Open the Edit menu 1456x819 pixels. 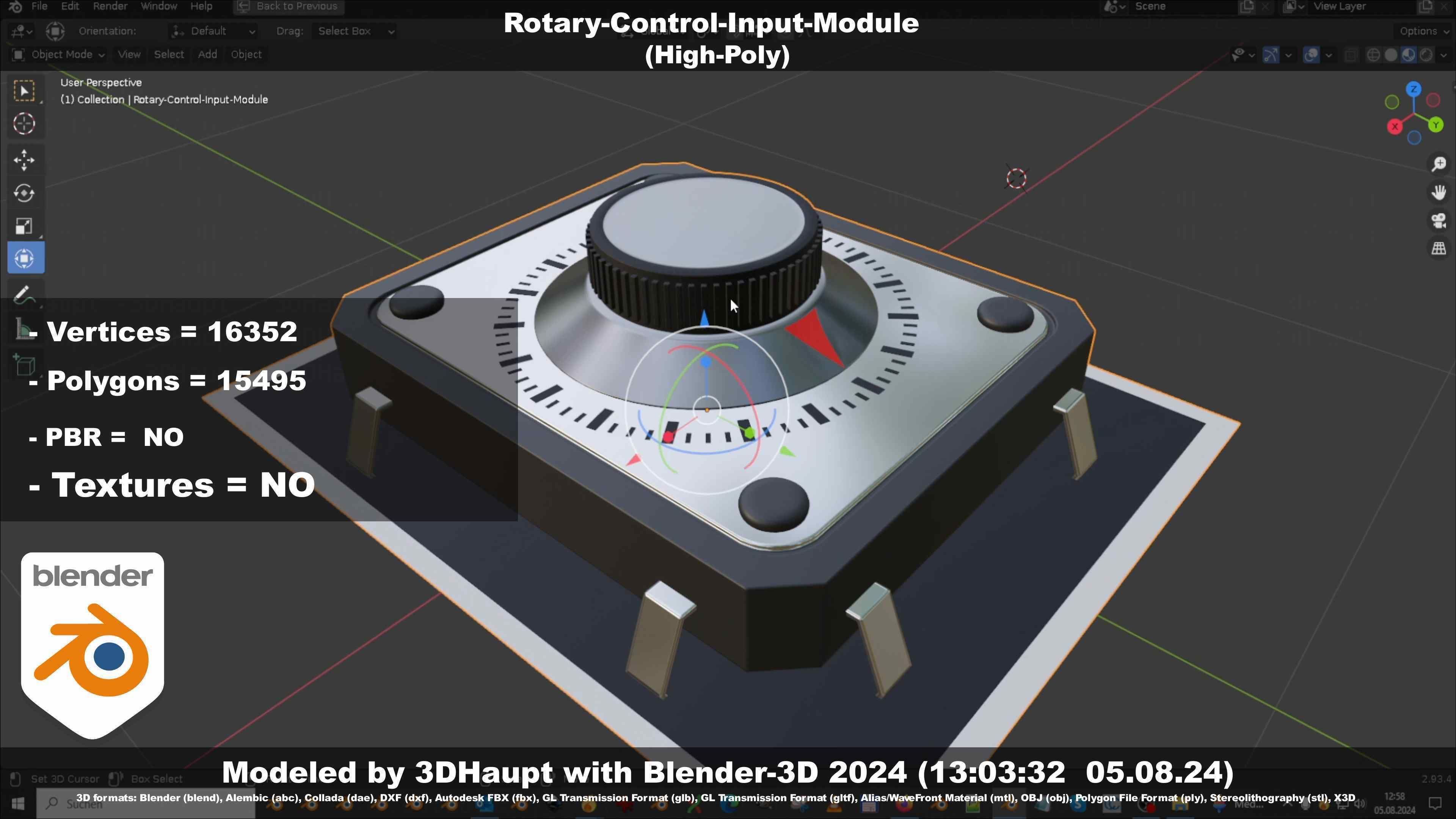pos(69,6)
